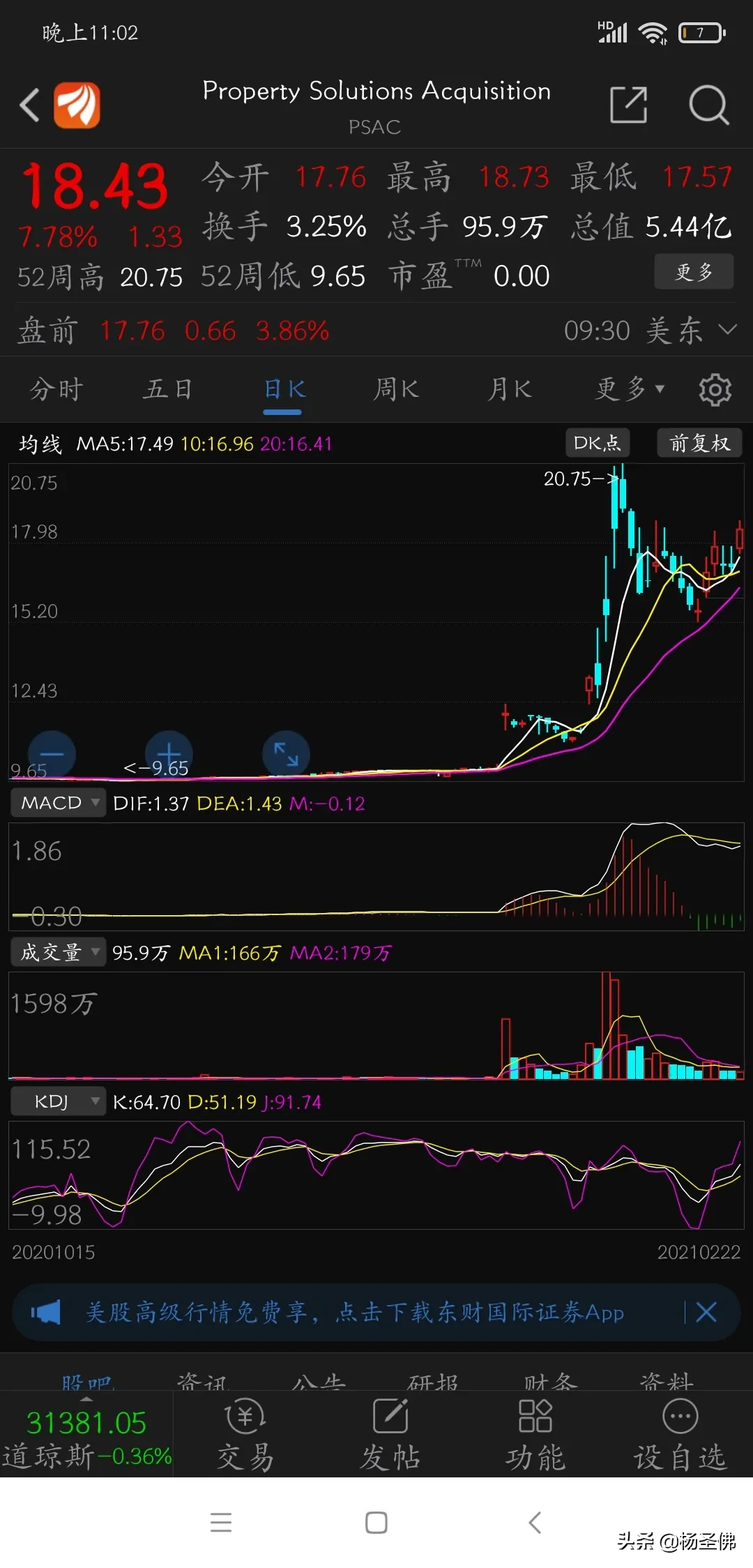
Task: Open 功能 functions grid icon
Action: tap(535, 1436)
